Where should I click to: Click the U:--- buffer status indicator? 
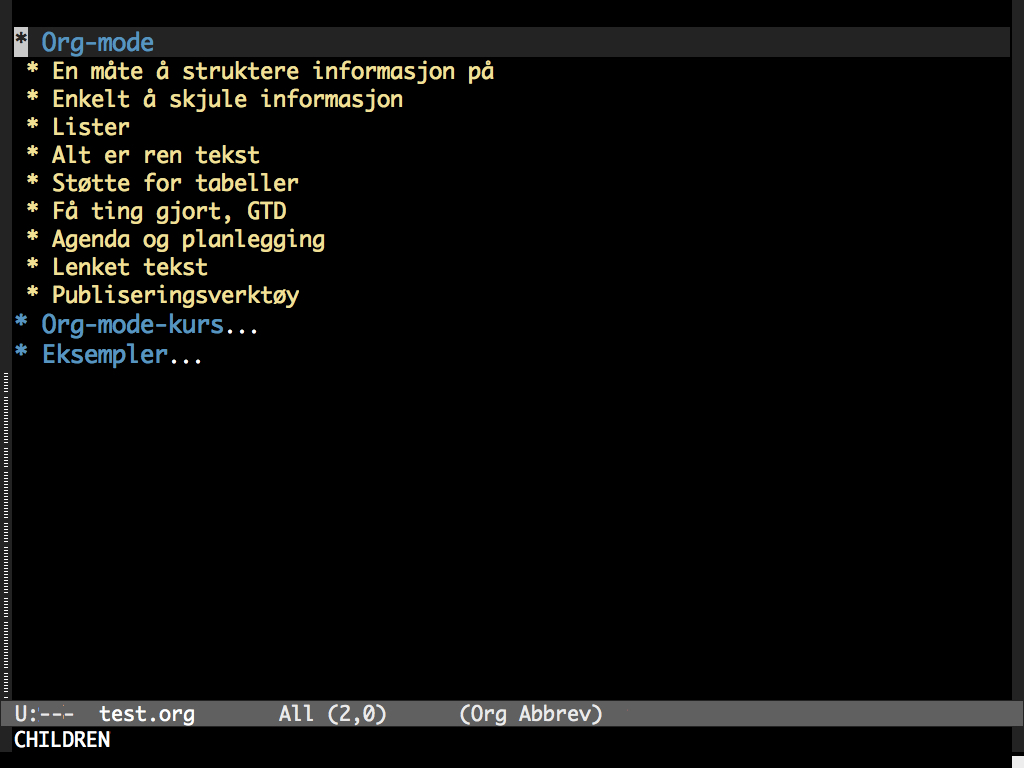tap(44, 714)
